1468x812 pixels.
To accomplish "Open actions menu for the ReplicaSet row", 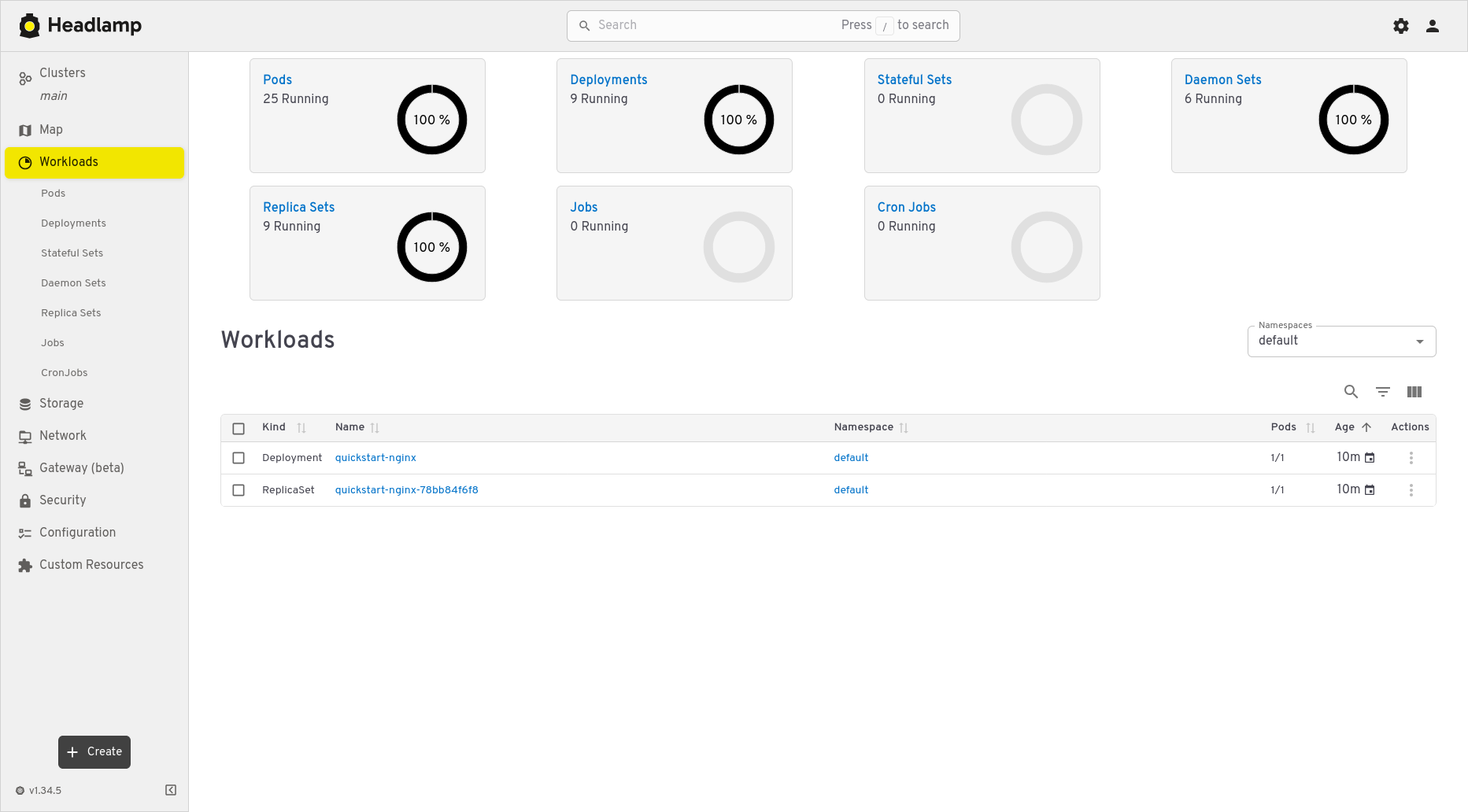I will [1411, 490].
